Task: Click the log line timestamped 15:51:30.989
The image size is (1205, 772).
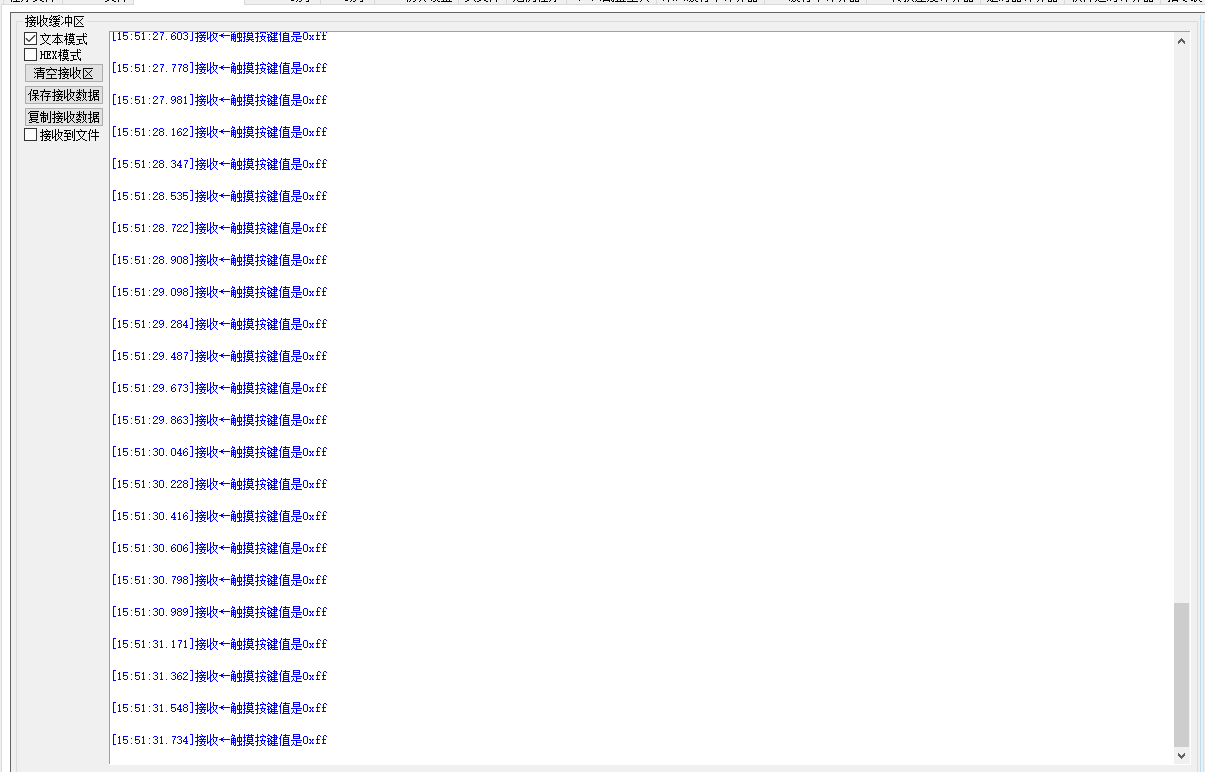Action: click(x=219, y=612)
